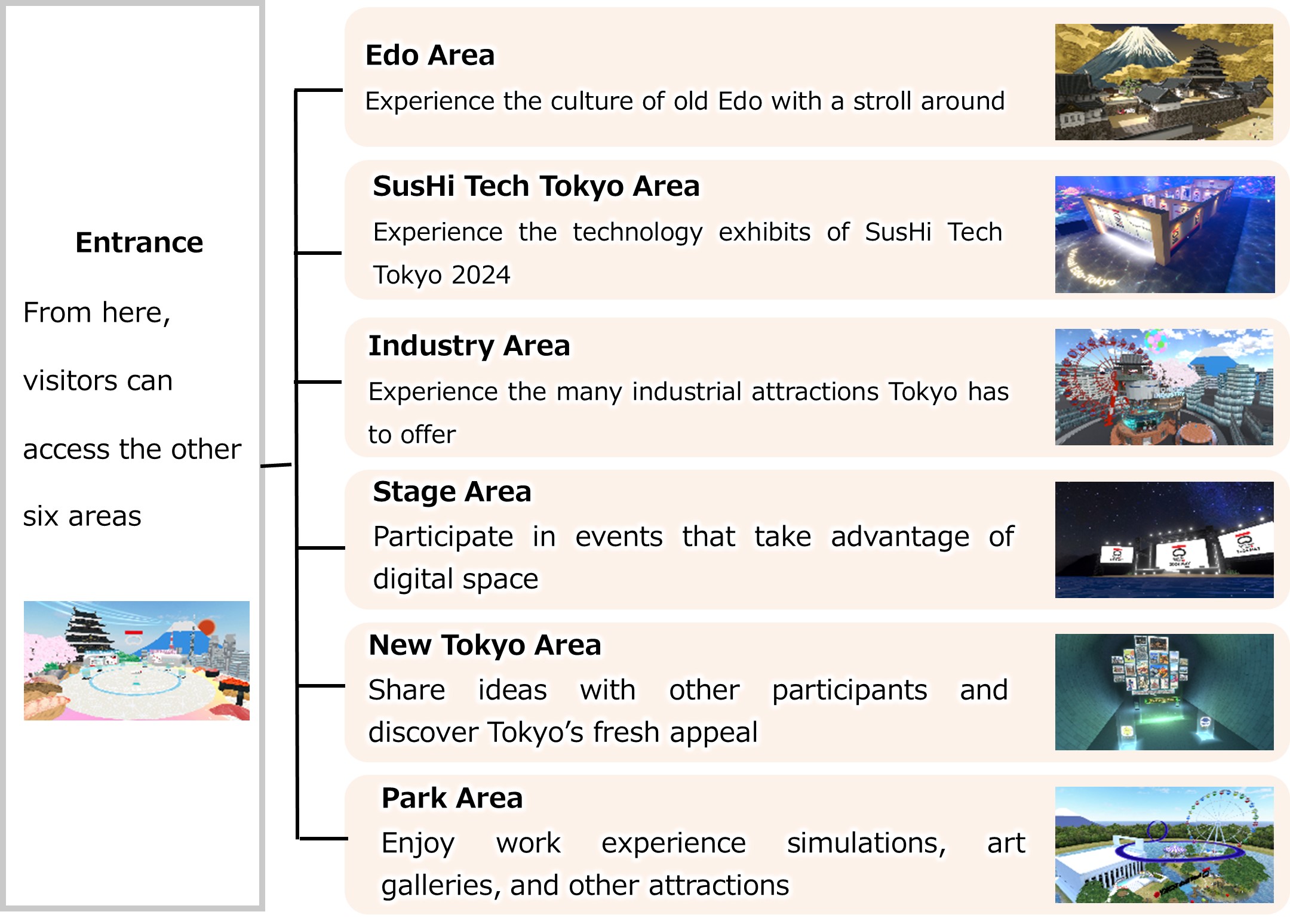Screen dimensions: 1290x924
Task: Click the "Experience the culture of old Edo" description
Action: [x=684, y=101]
